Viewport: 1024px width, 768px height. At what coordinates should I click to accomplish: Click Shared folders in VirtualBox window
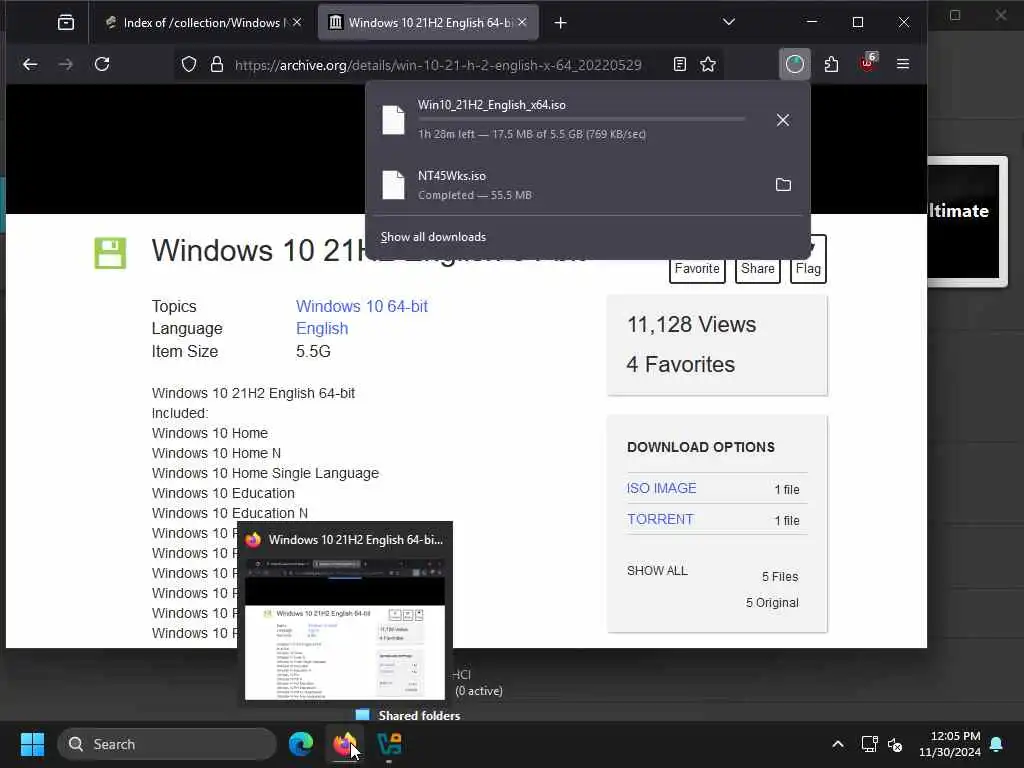(419, 716)
